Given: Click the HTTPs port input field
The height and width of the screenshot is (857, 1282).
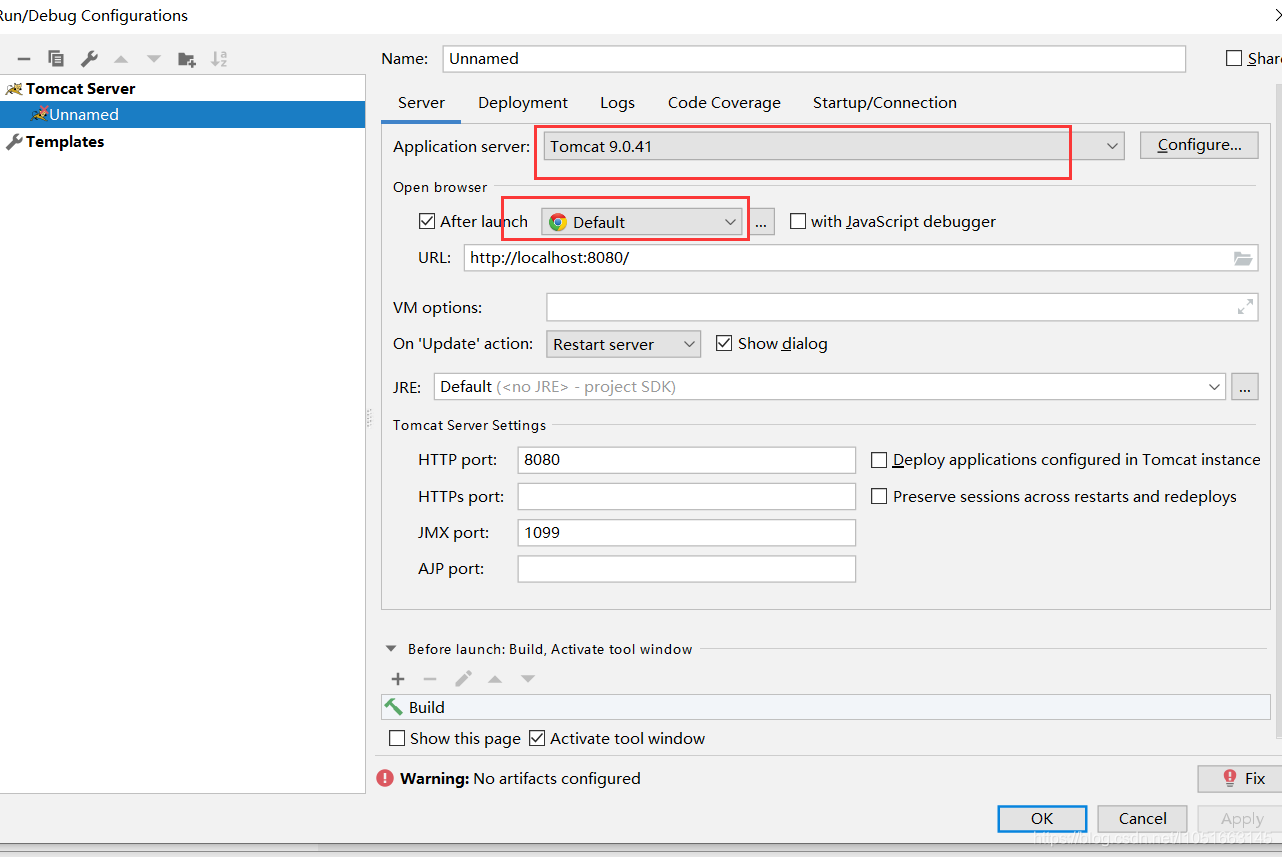Looking at the screenshot, I should pos(687,496).
